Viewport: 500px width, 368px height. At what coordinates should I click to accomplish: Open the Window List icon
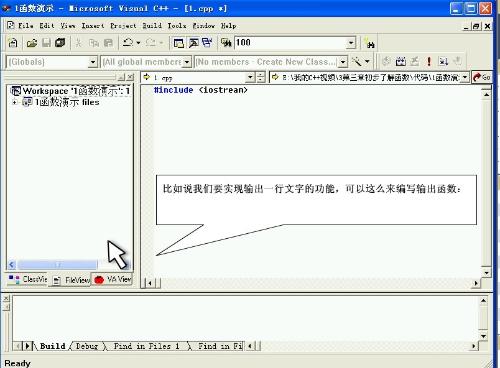pos(207,43)
